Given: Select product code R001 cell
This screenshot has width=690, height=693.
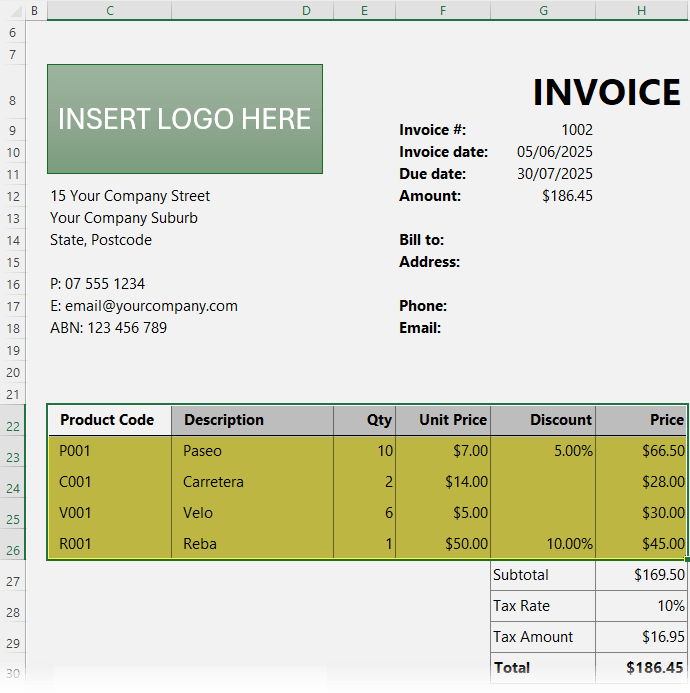Looking at the screenshot, I should [x=110, y=544].
